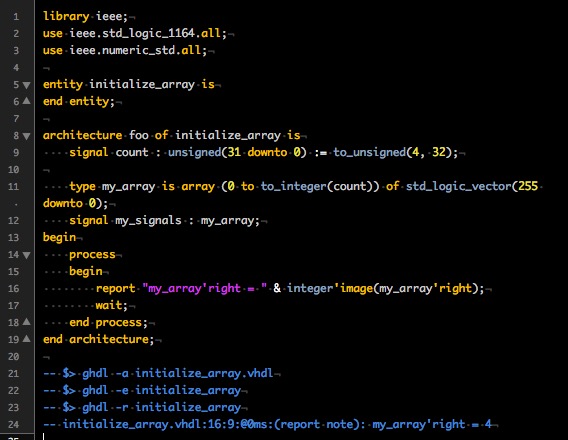Click fold end marker at line 19

click(x=26, y=339)
